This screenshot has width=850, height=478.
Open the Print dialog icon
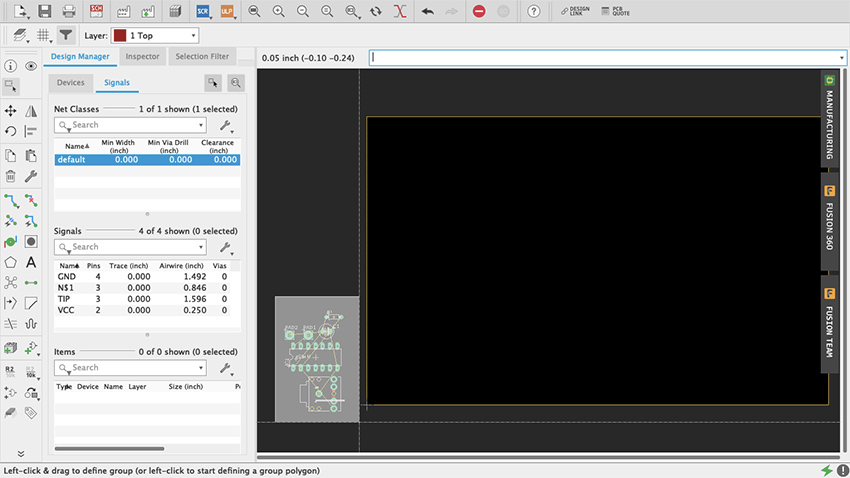coord(69,11)
